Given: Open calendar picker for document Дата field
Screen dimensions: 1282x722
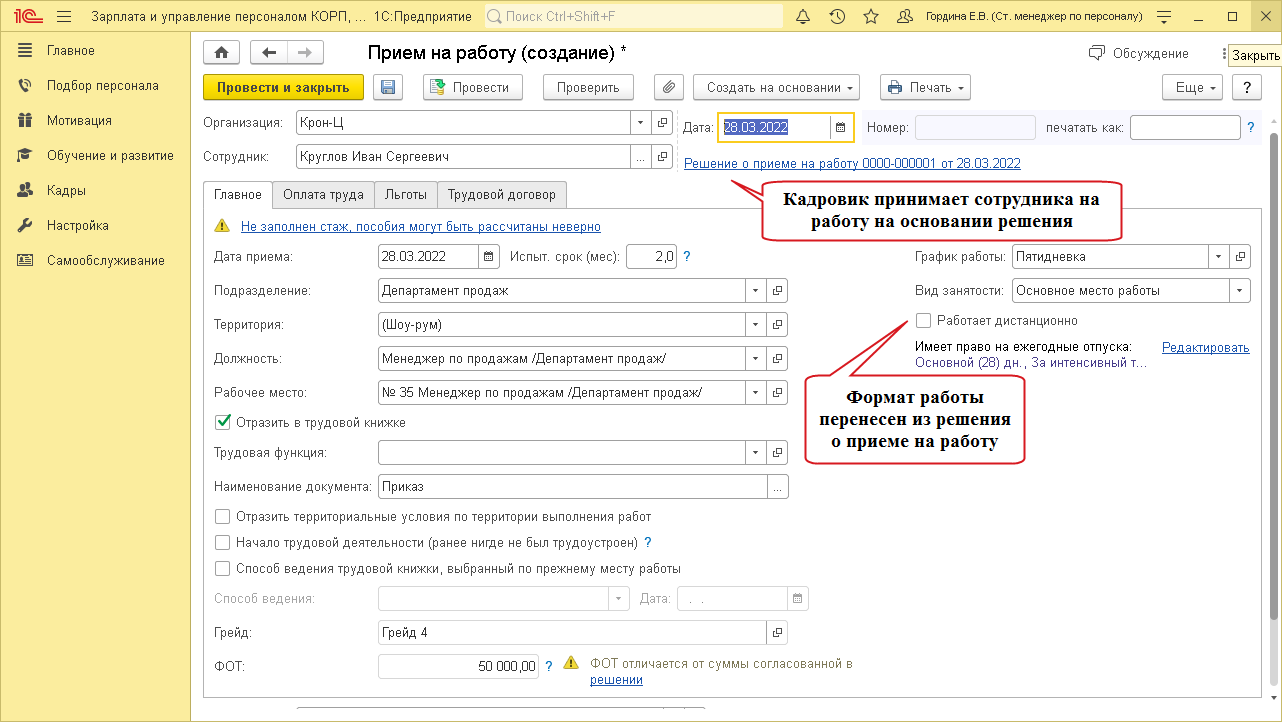Looking at the screenshot, I should [x=841, y=128].
